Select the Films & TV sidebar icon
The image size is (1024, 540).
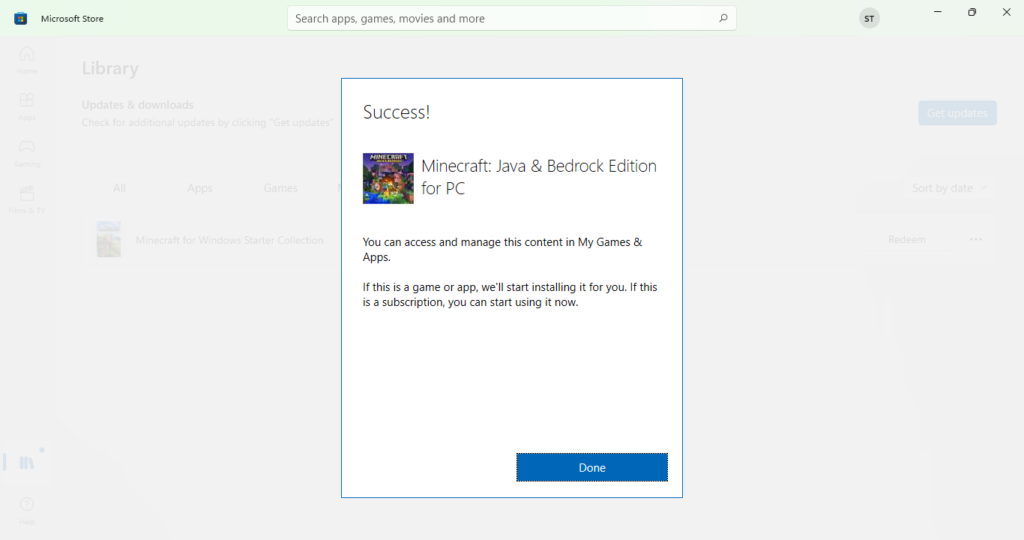pos(27,197)
